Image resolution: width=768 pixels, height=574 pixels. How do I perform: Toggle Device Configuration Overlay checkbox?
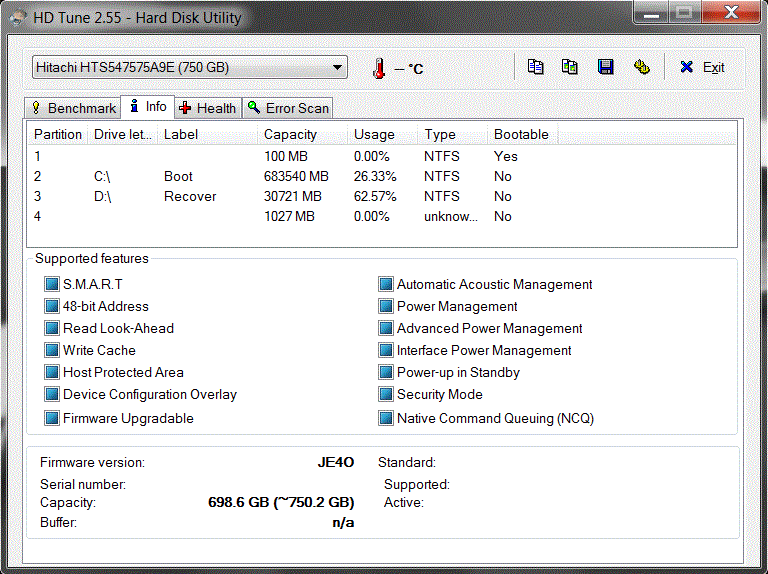[52, 394]
